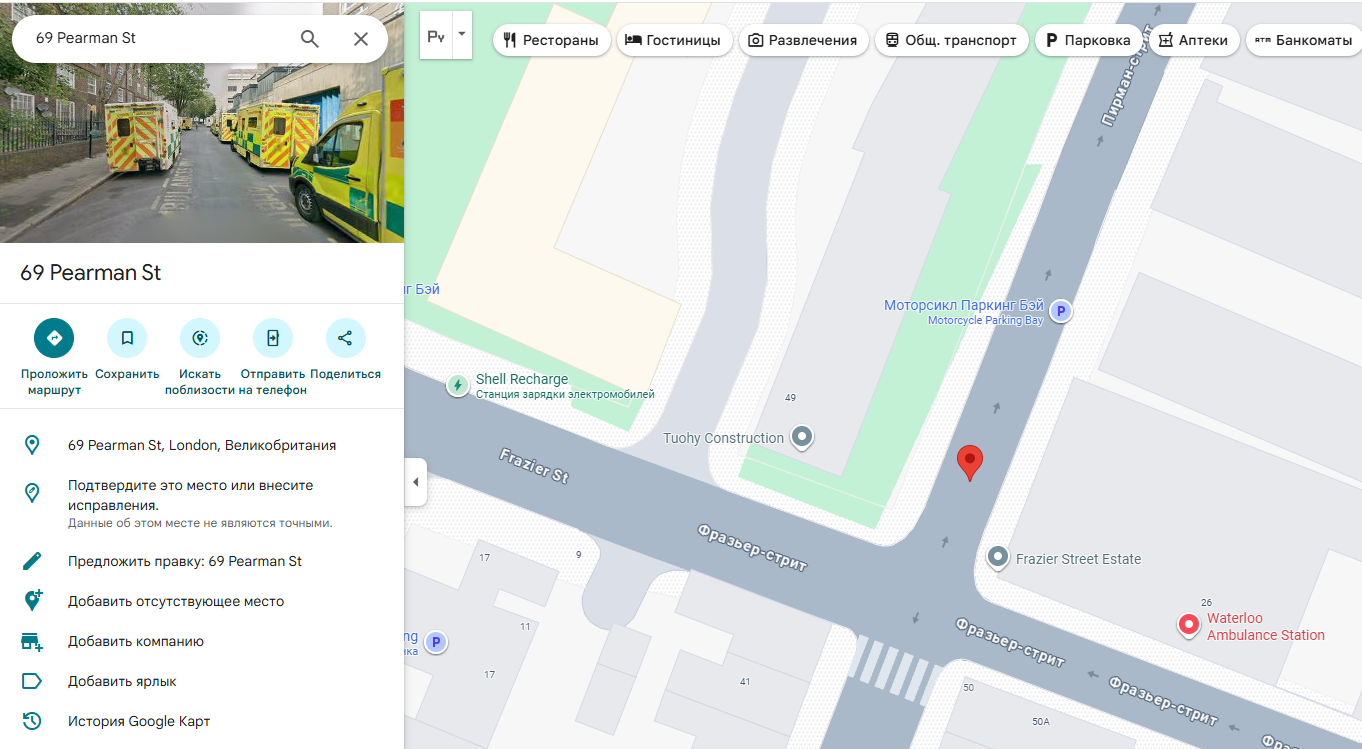Screen dimensions: 1362x749
Task: Clear the search with the X button
Action: [361, 39]
